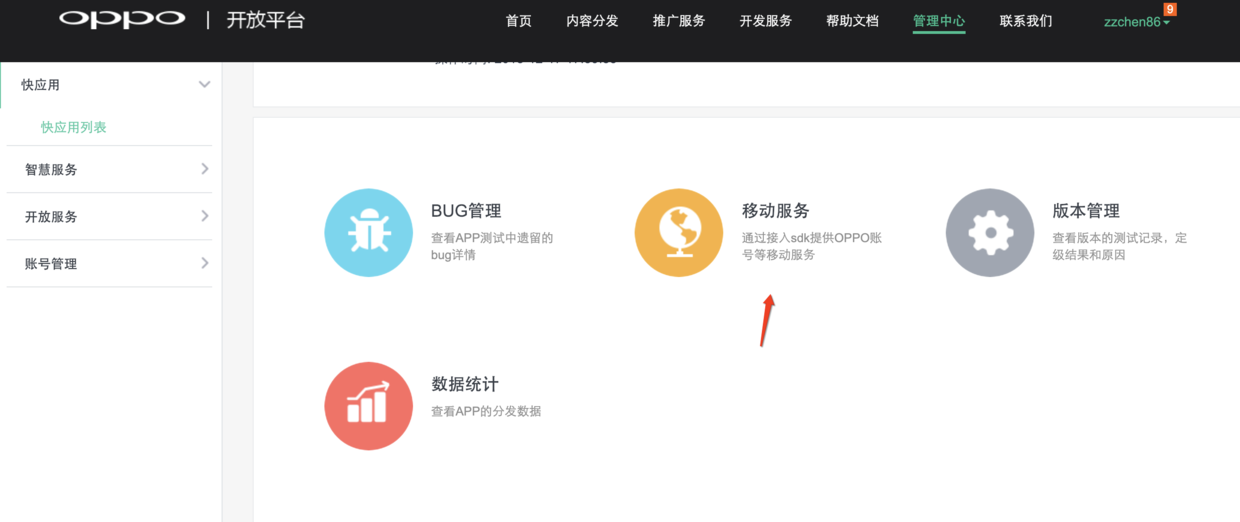This screenshot has height=522, width=1240.
Task: Open the BUG管理 bug icon
Action: coord(368,233)
